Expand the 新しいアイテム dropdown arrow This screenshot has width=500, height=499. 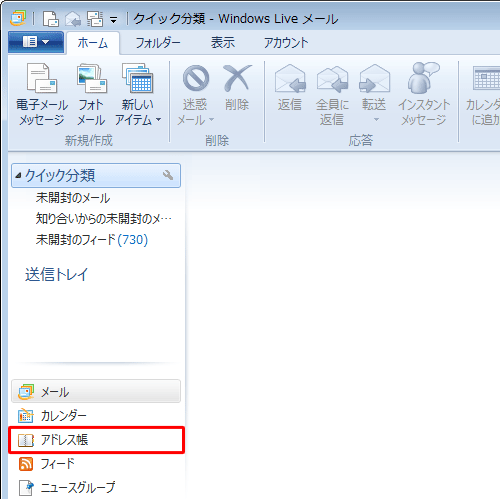tap(159, 119)
